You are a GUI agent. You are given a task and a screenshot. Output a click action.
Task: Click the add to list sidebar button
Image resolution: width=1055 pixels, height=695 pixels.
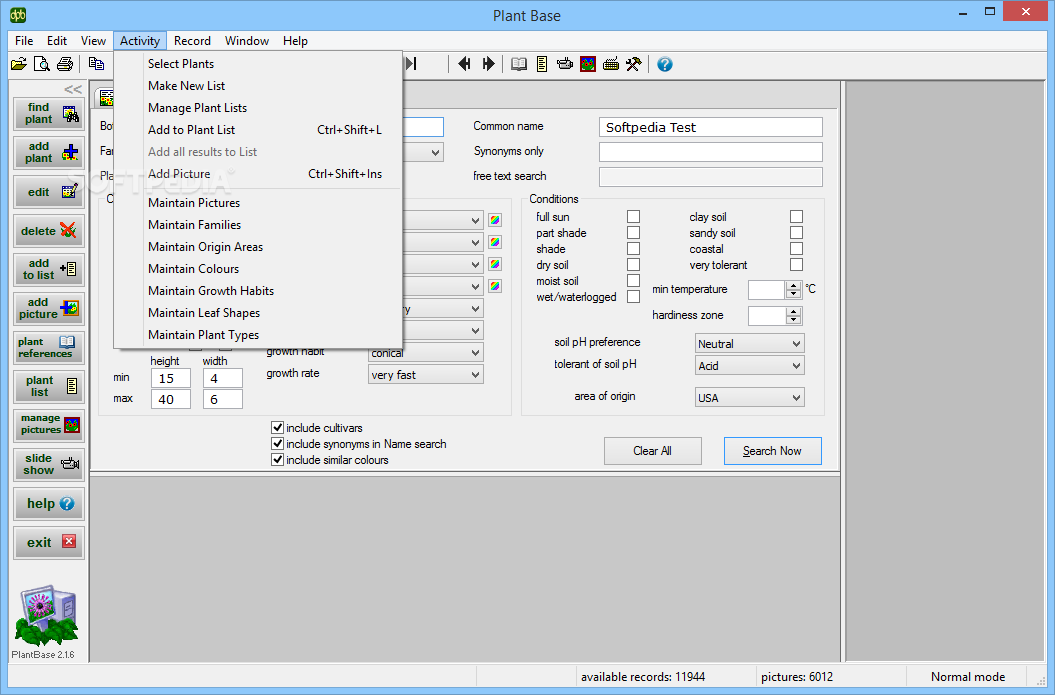pyautogui.click(x=49, y=269)
